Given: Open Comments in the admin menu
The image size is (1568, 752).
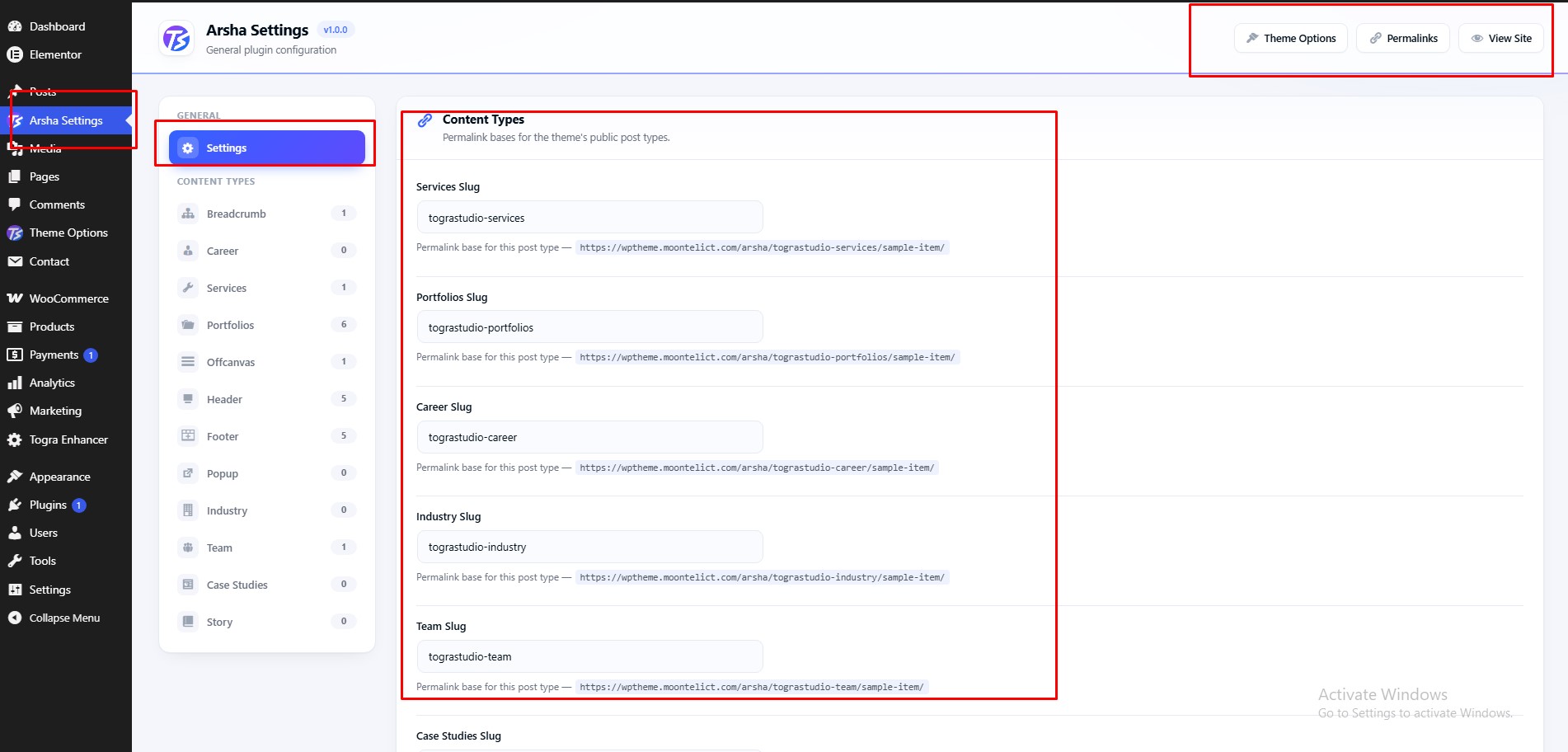Looking at the screenshot, I should pyautogui.click(x=66, y=204).
